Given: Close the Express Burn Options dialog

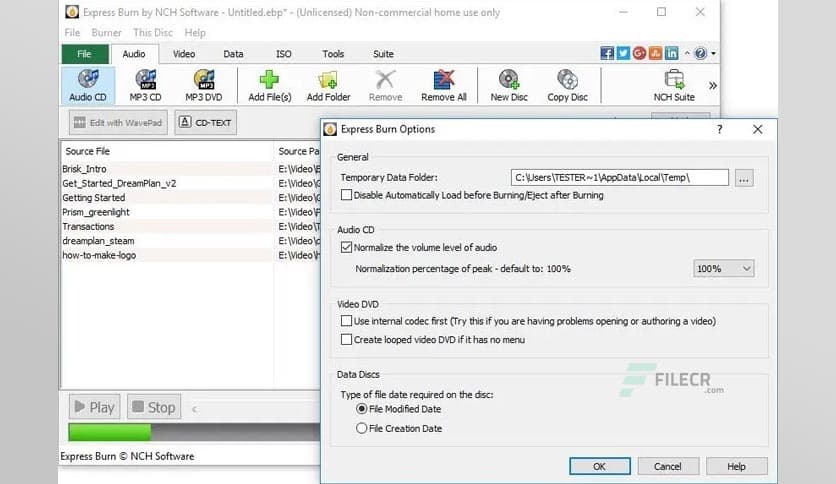Looking at the screenshot, I should (757, 130).
